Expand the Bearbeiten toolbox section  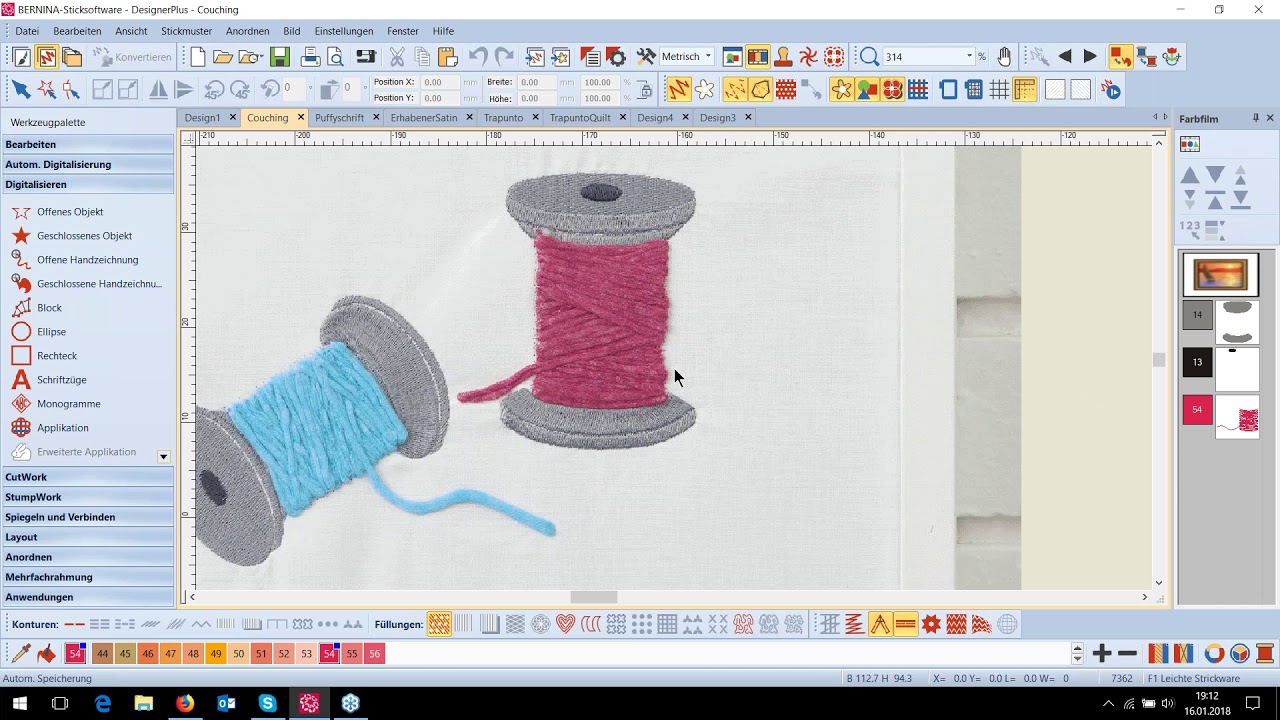pos(88,144)
